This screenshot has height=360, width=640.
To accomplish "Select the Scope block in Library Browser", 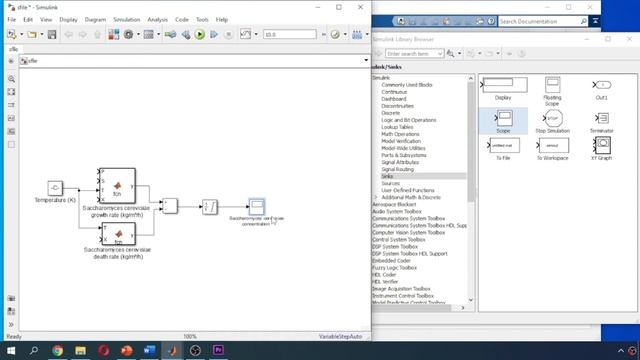I will [x=503, y=121].
